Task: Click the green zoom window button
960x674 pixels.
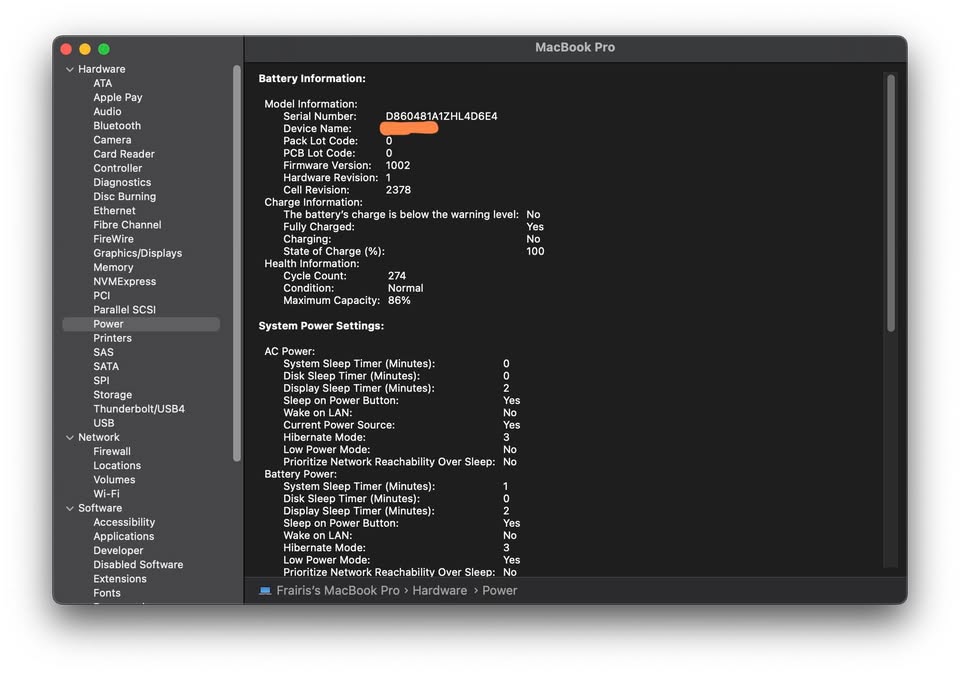Action: pos(104,49)
